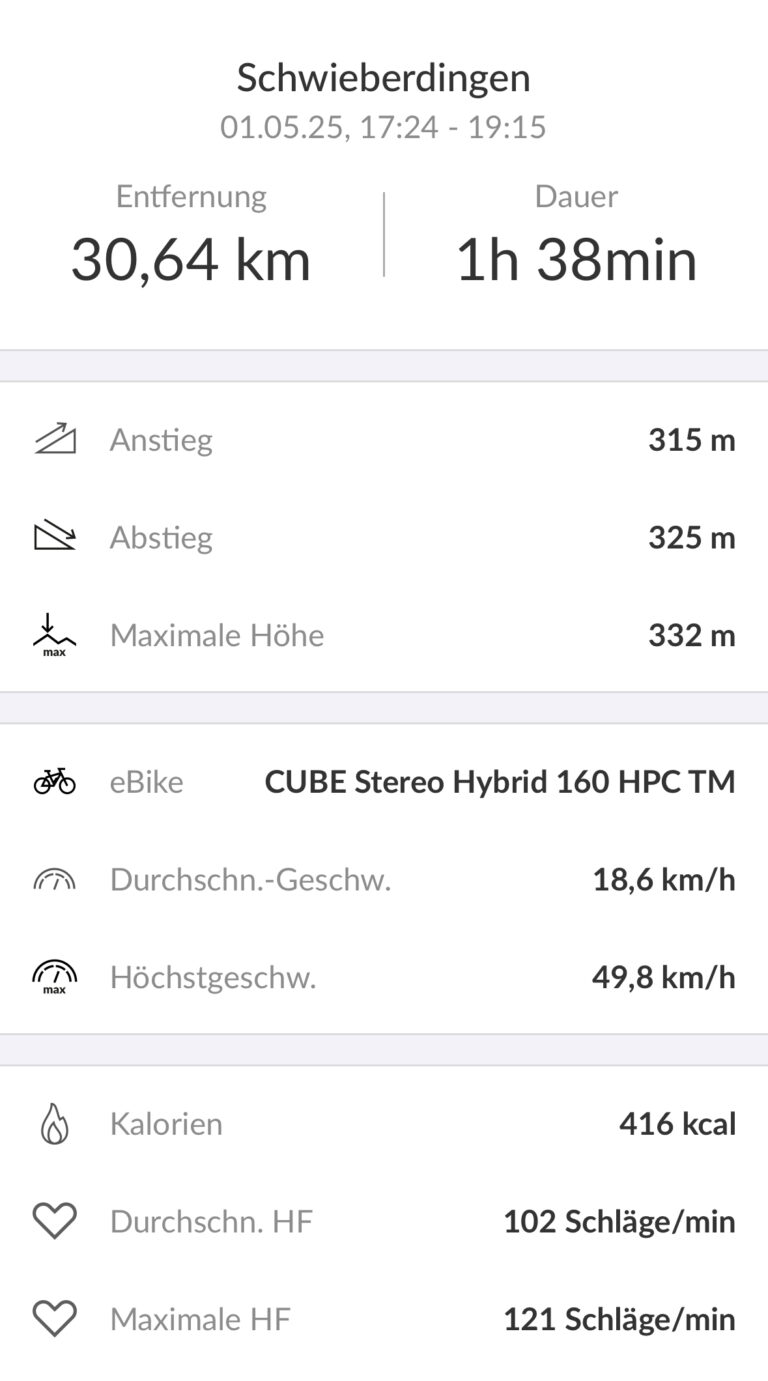Tap the 49,8 km/h top speed value
Screen dimensions: 768x1381
[x=664, y=976]
